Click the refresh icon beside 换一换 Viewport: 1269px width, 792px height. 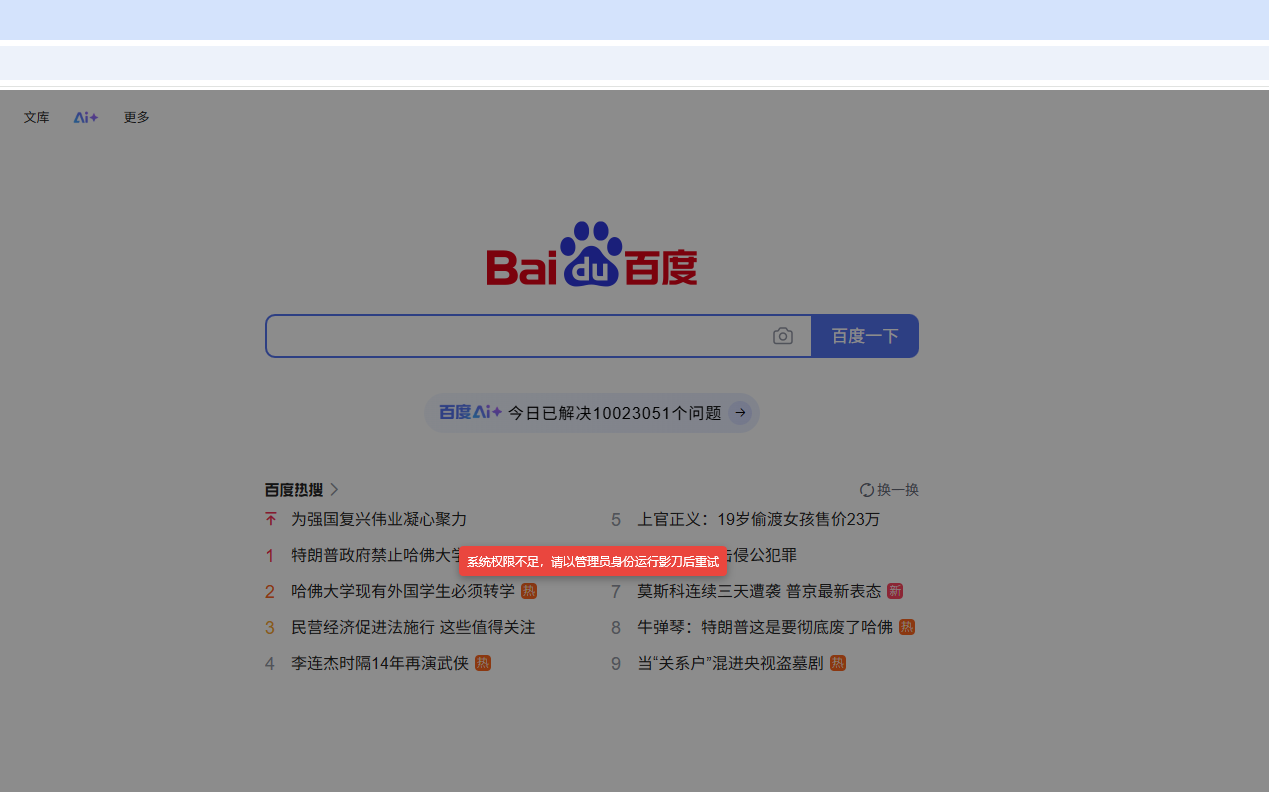[867, 490]
